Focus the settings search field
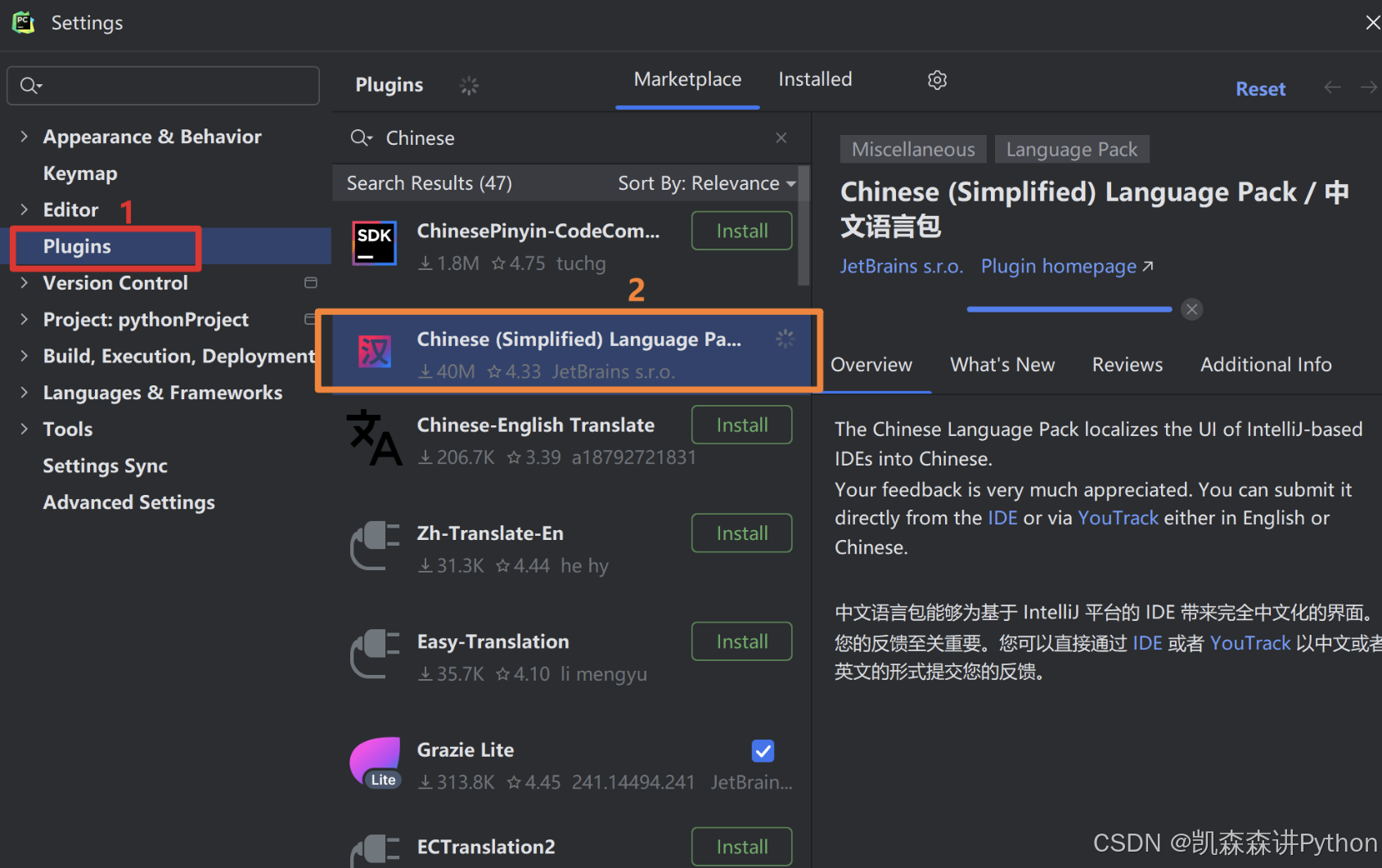Viewport: 1382px width, 868px height. tap(163, 85)
